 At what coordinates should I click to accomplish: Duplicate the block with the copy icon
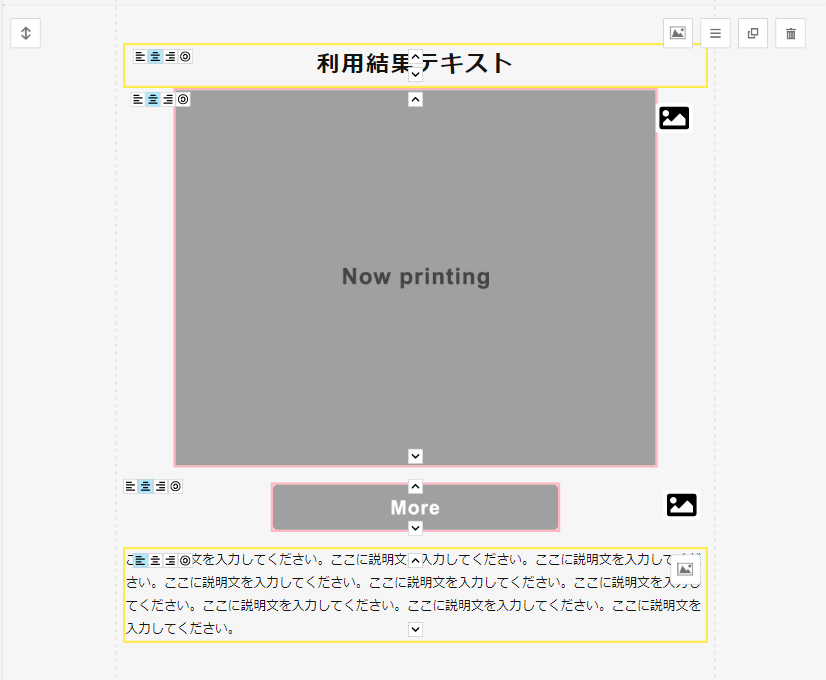click(x=753, y=33)
